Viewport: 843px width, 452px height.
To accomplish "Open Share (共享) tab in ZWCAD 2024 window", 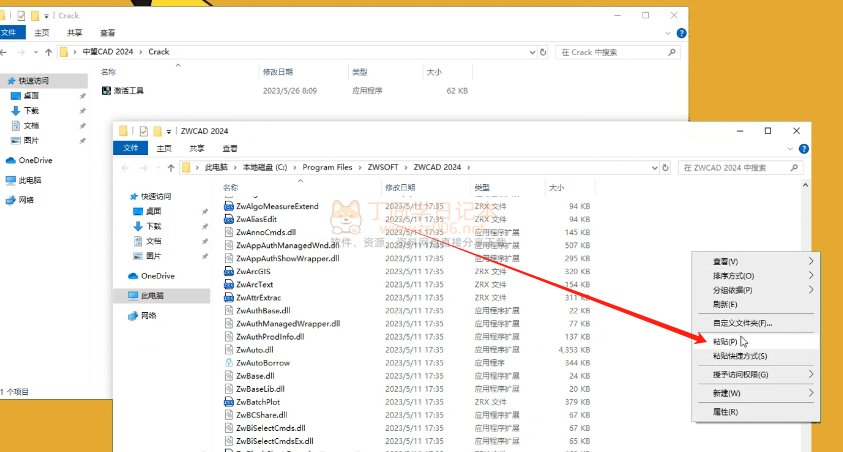I will coord(197,148).
